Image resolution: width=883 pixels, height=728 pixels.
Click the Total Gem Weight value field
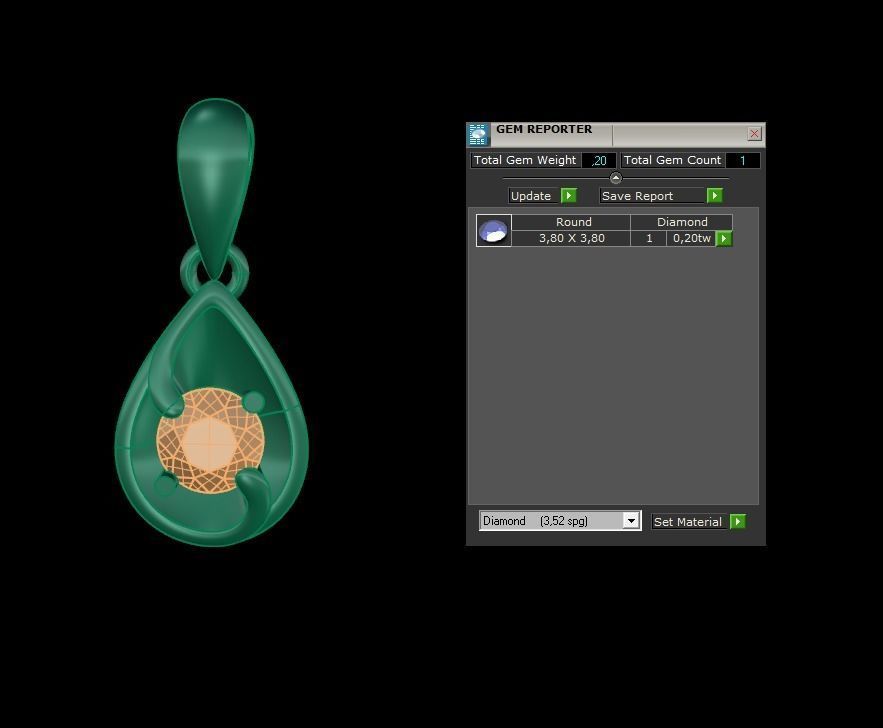pos(599,160)
